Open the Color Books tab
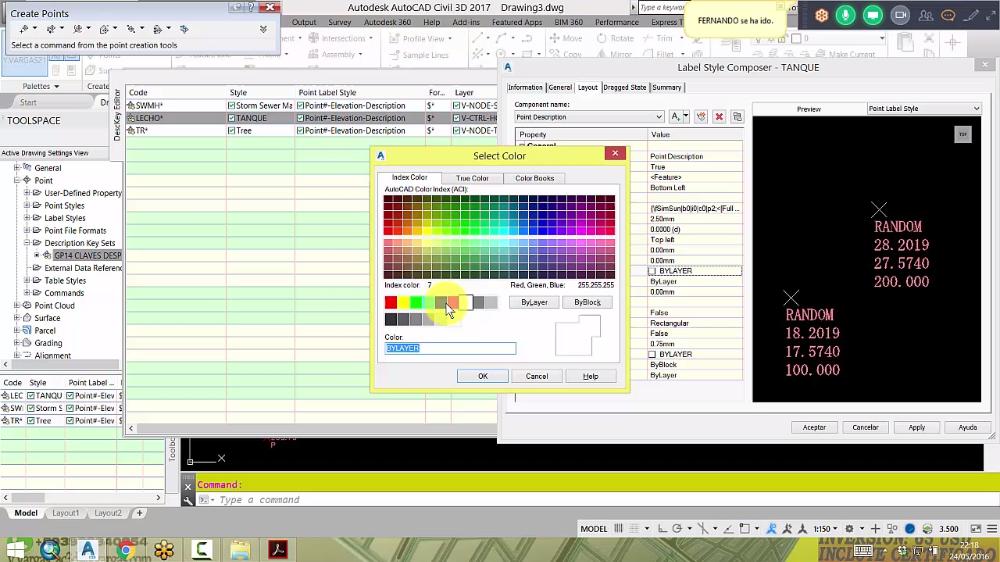 534,178
